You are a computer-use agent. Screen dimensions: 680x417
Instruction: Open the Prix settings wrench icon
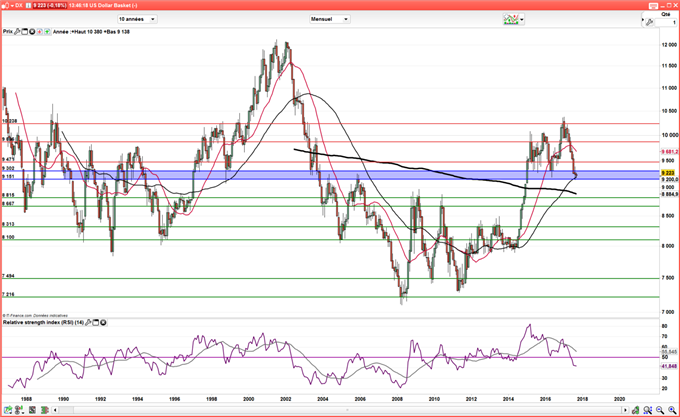(17, 32)
